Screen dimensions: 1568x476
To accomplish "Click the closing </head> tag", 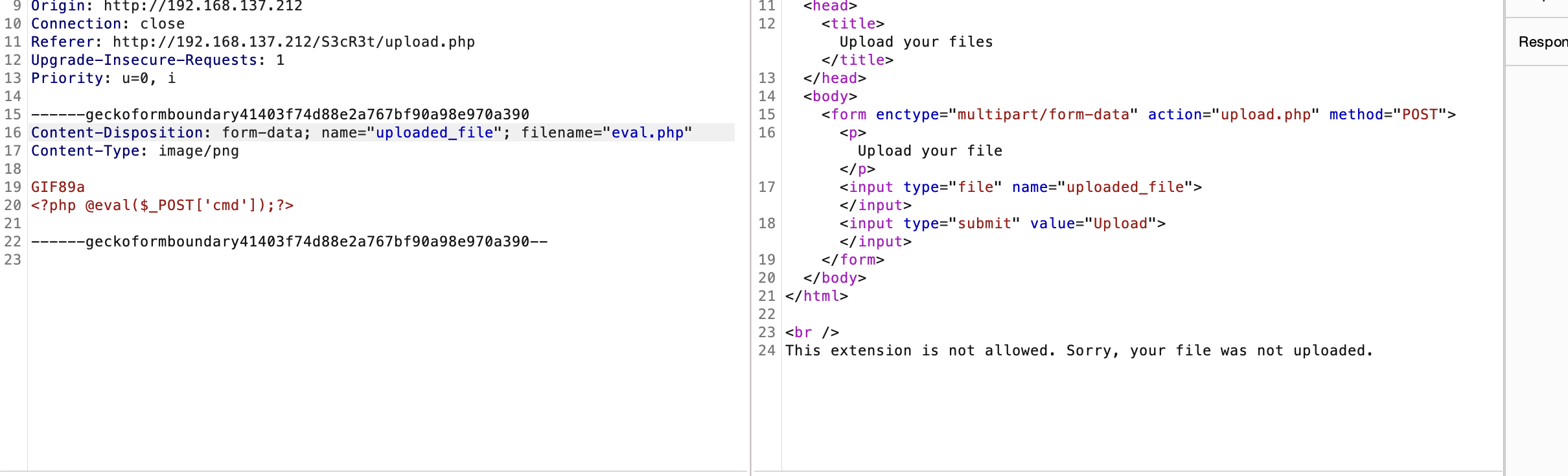I will pos(835,78).
